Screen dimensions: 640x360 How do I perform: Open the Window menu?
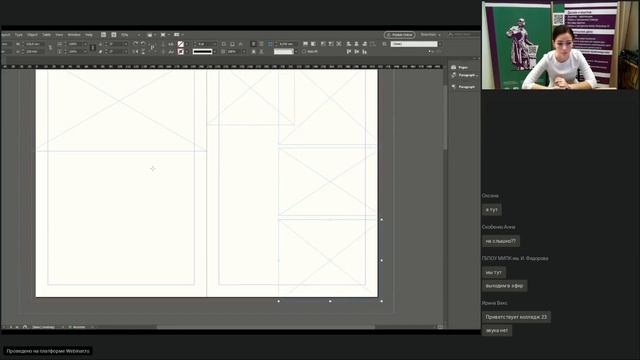pos(74,35)
